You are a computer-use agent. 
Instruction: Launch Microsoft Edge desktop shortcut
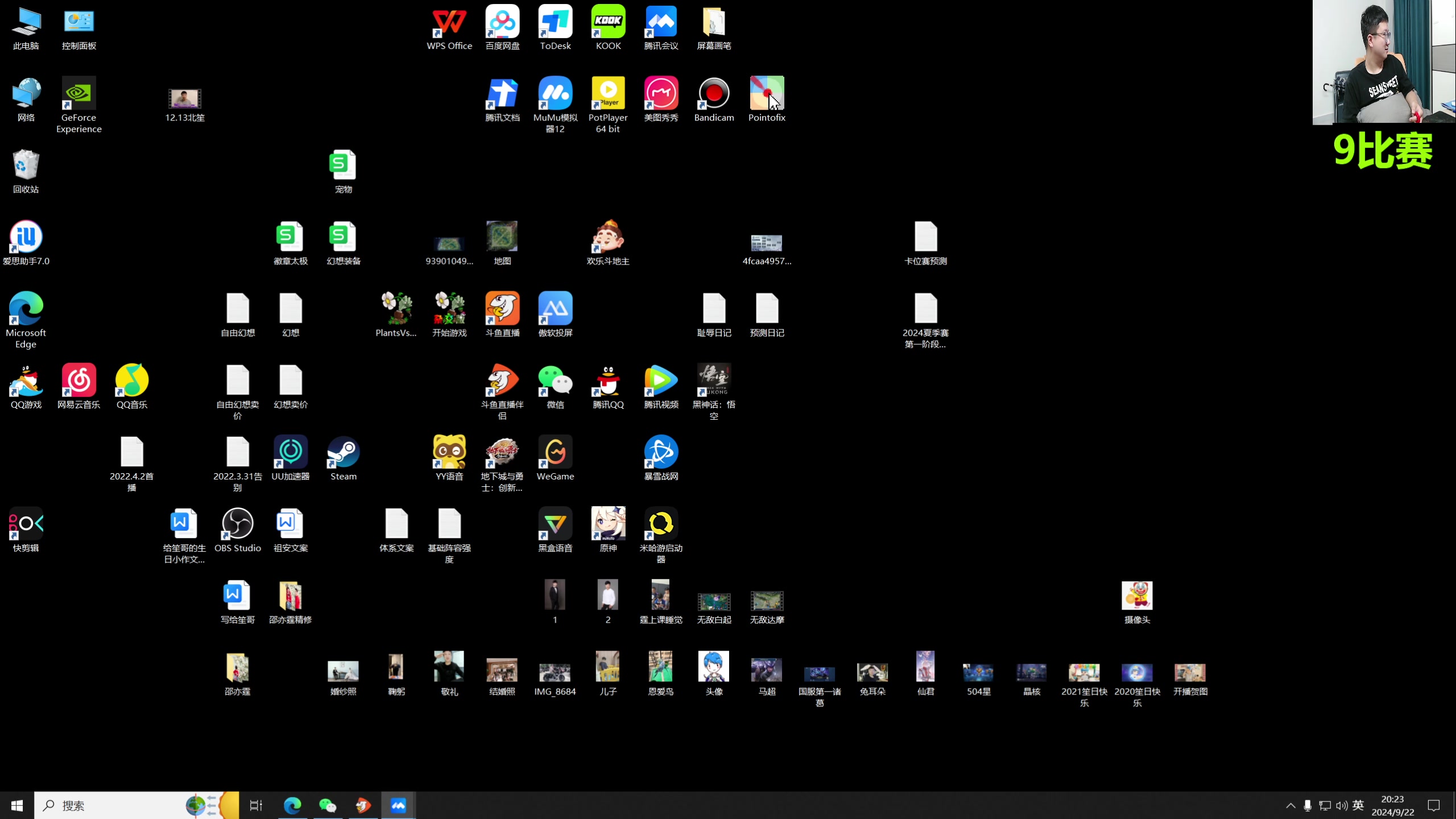click(26, 321)
